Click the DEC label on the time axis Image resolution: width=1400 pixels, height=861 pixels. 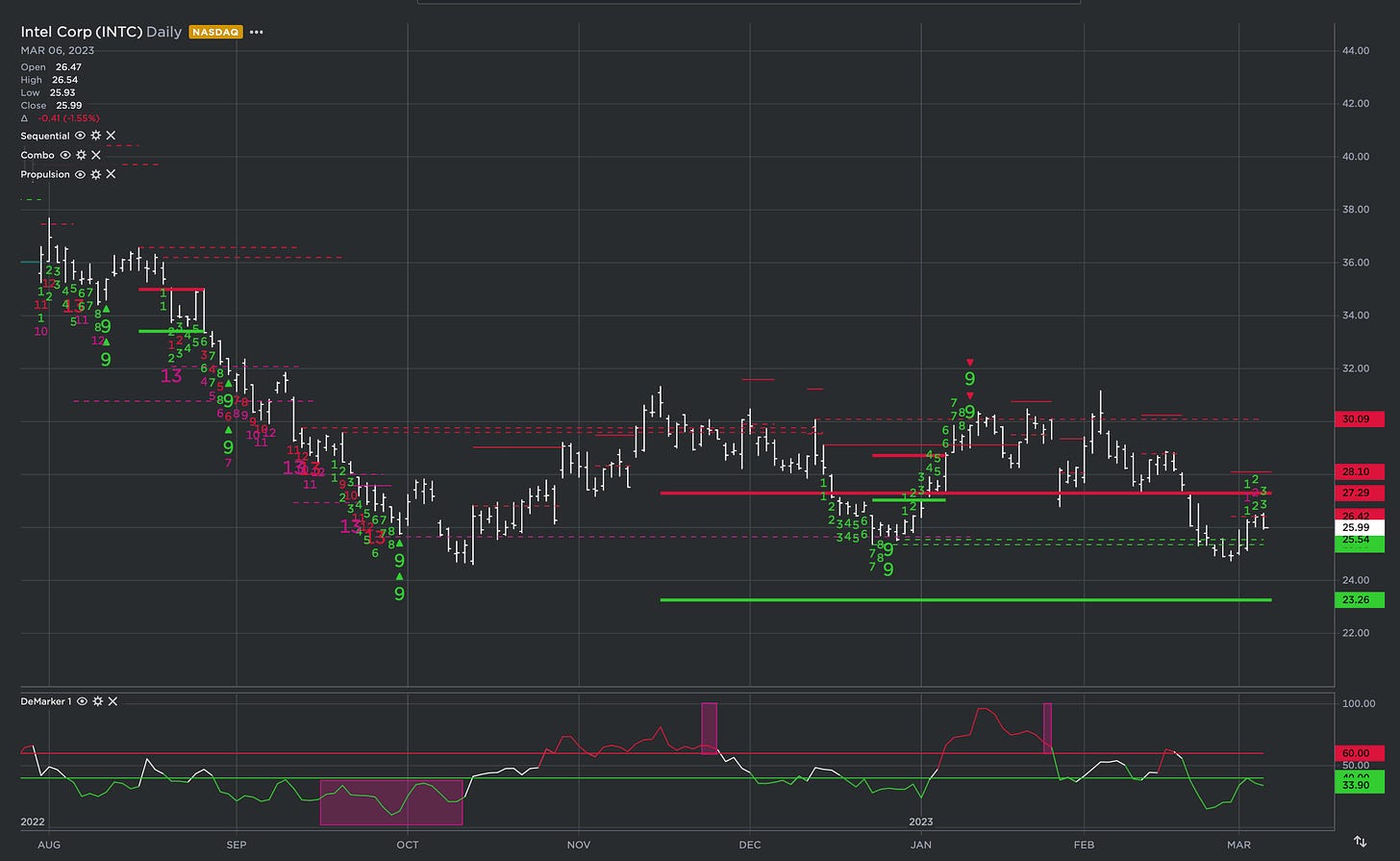click(x=750, y=845)
